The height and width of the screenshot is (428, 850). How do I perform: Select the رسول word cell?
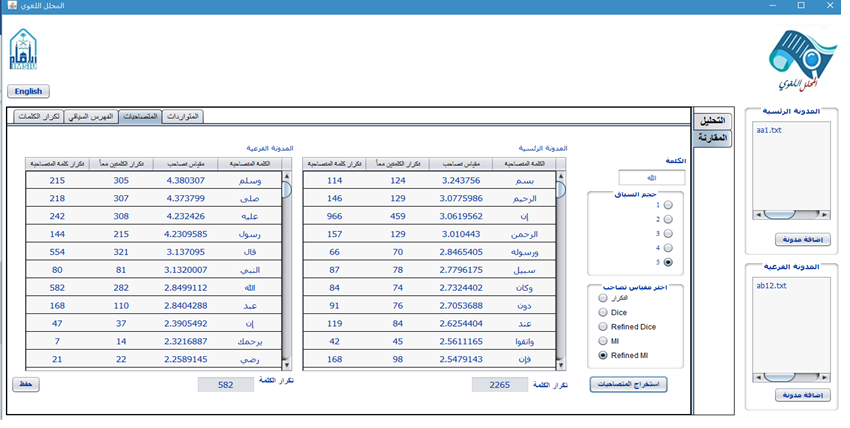249,234
